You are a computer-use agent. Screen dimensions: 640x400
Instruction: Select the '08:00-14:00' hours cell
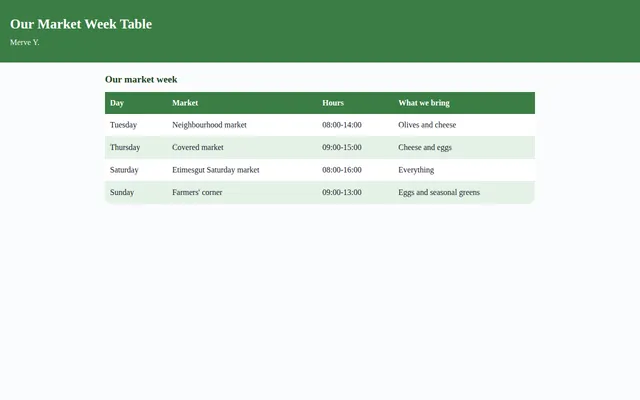point(355,125)
